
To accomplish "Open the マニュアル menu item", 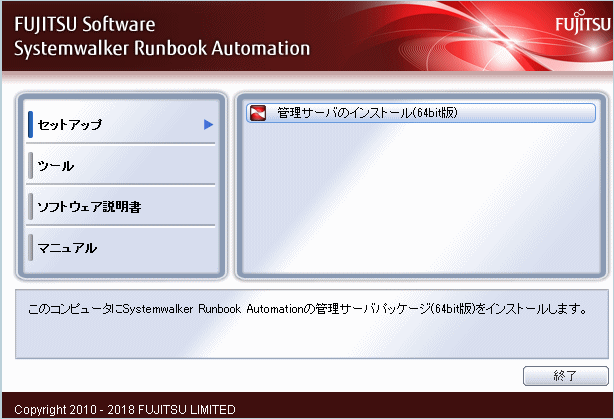I will tap(121, 247).
